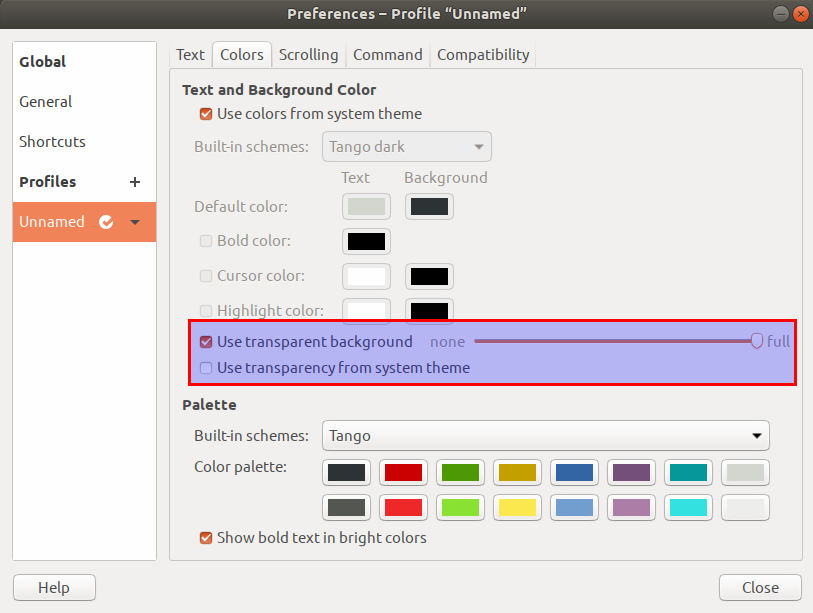The height and width of the screenshot is (613, 813).
Task: Enable the Cursor color checkbox
Action: [x=205, y=276]
